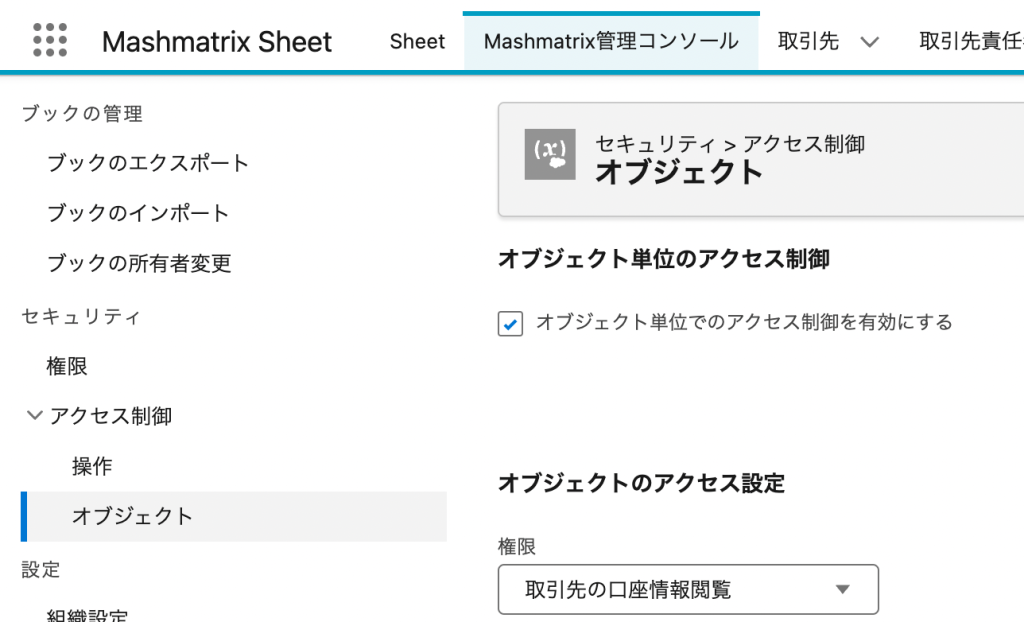Open the App Launcher dots grid icon

50,41
